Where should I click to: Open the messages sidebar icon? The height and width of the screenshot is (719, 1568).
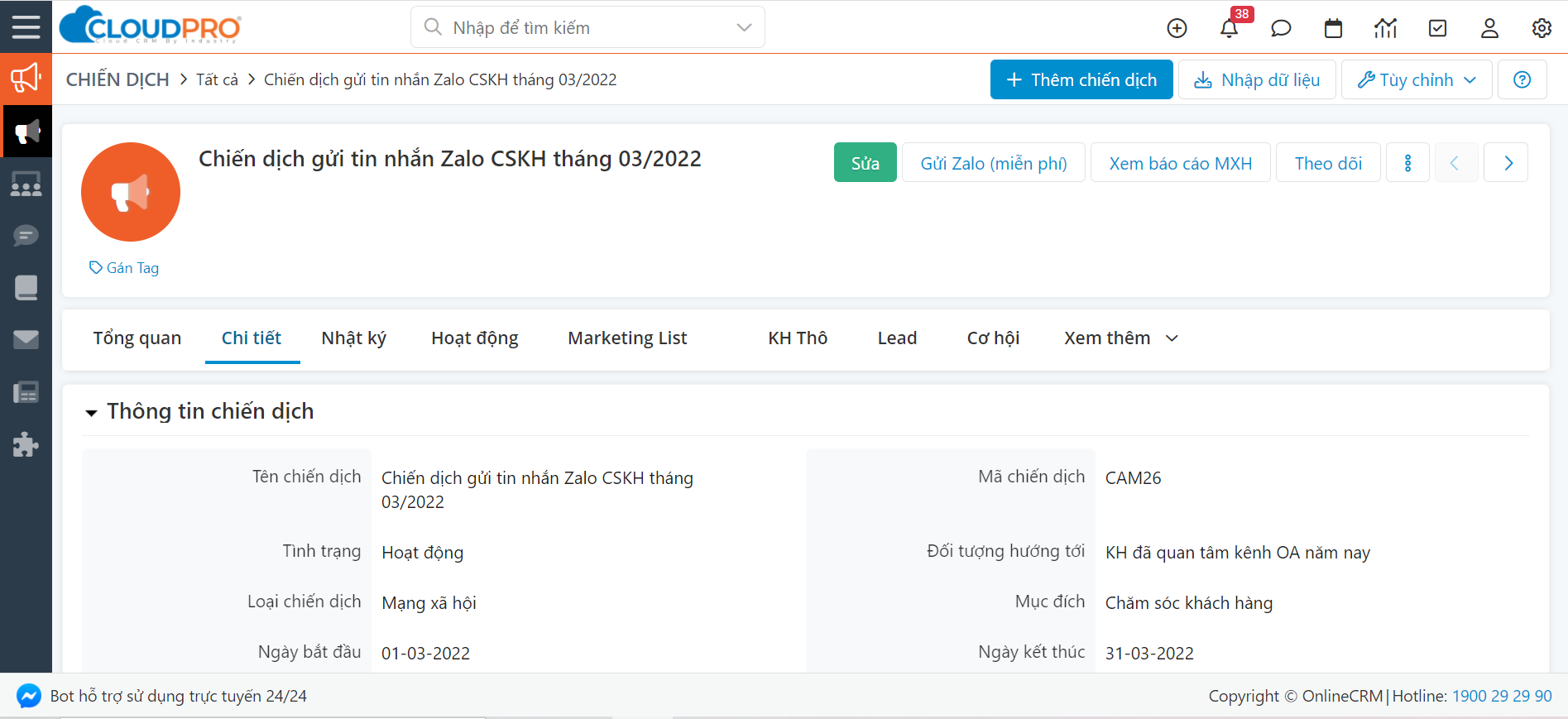[x=26, y=236]
